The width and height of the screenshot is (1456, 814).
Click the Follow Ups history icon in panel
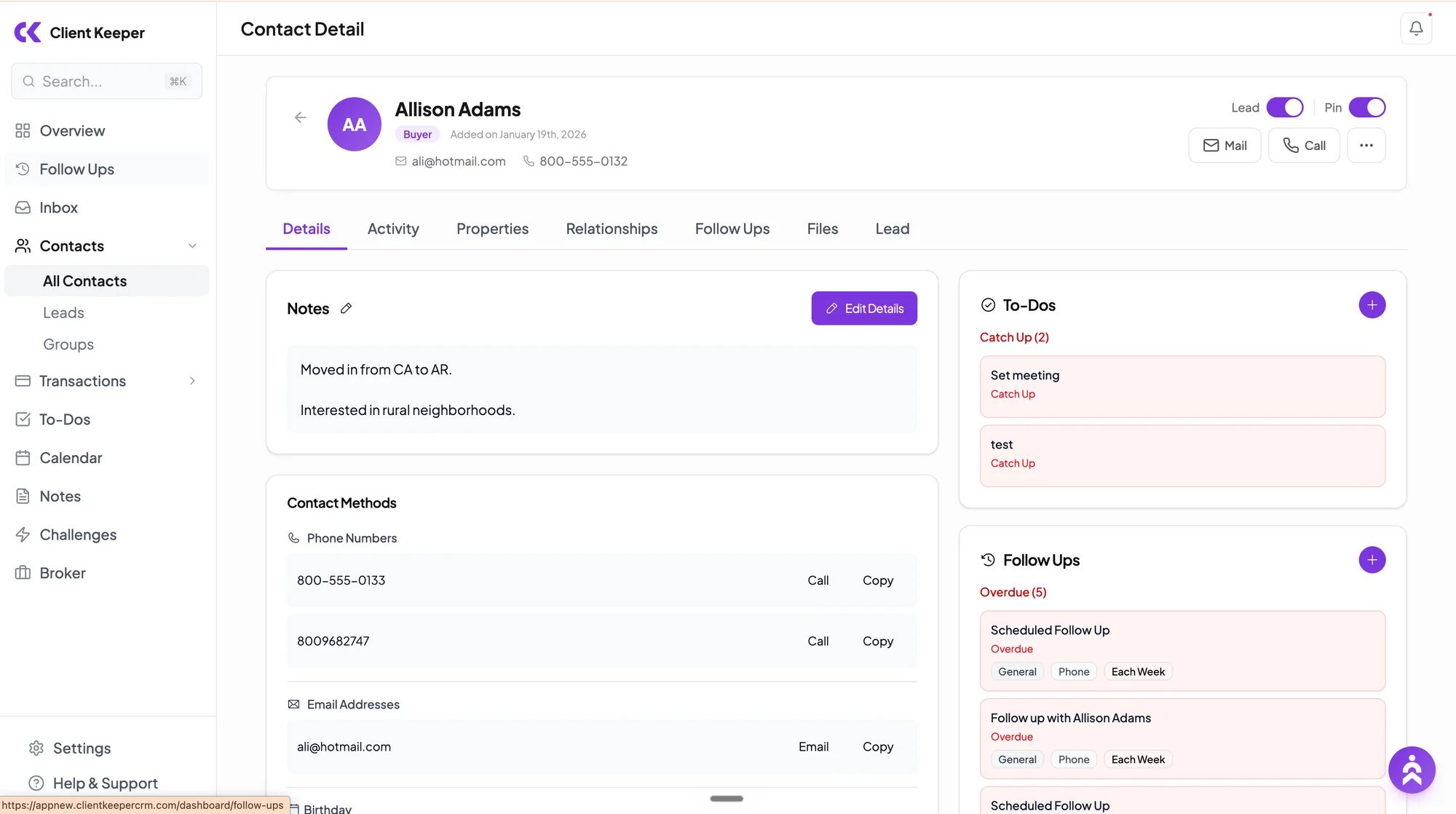(x=988, y=560)
